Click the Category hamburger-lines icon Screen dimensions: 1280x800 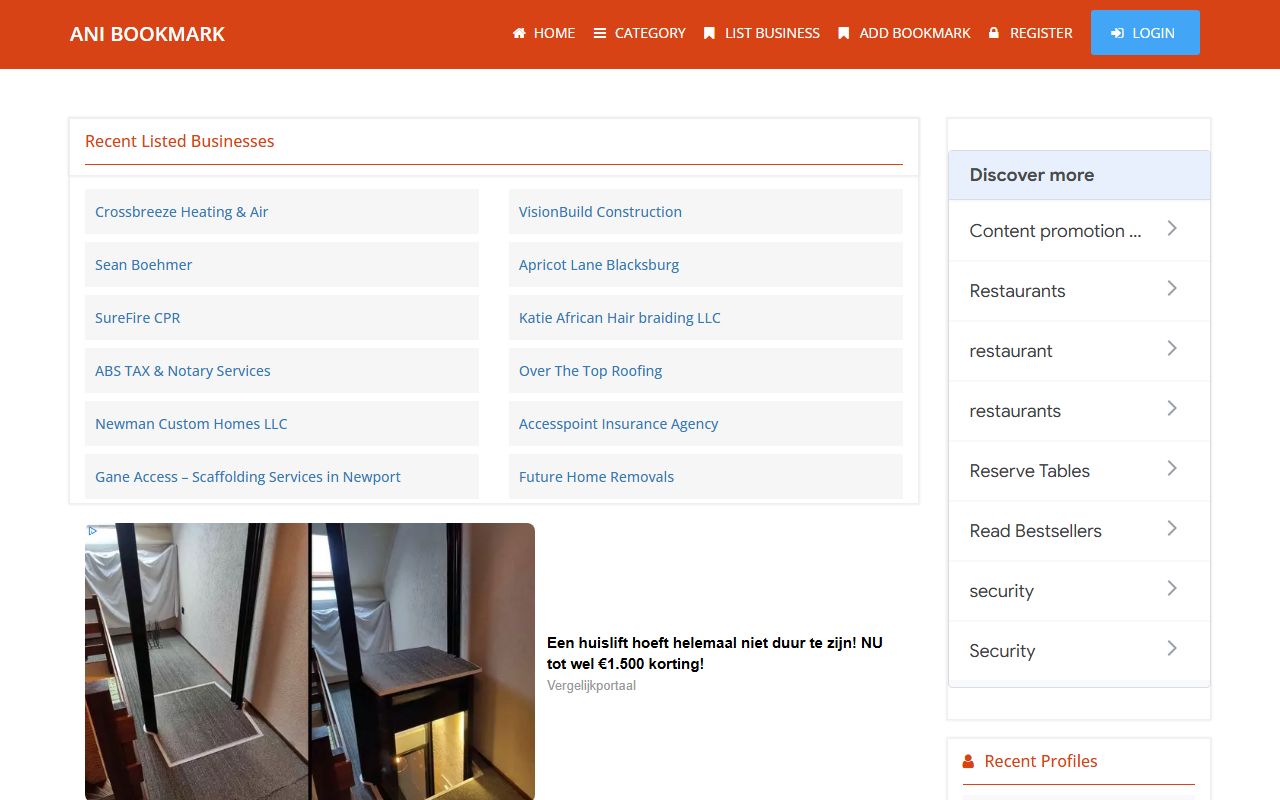(600, 33)
